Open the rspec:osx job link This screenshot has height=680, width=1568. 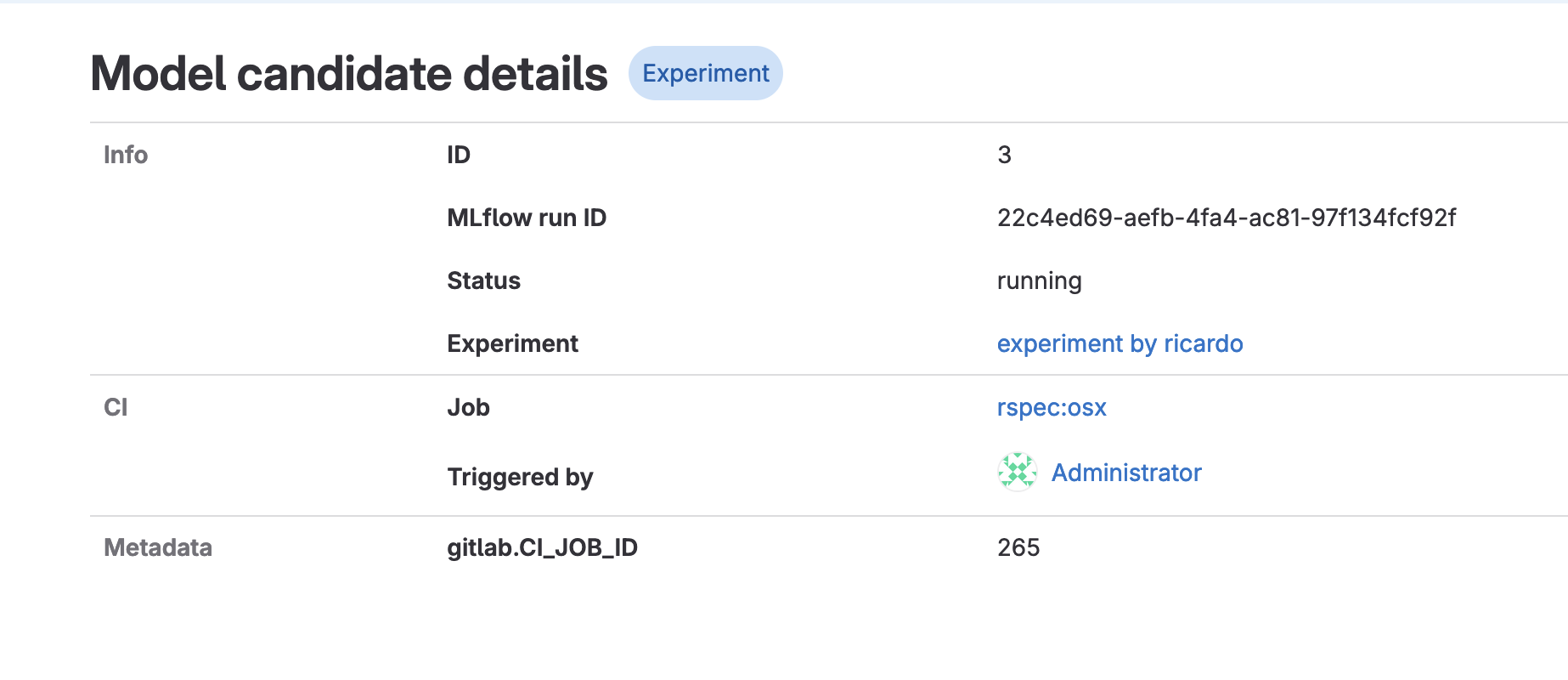1051,408
